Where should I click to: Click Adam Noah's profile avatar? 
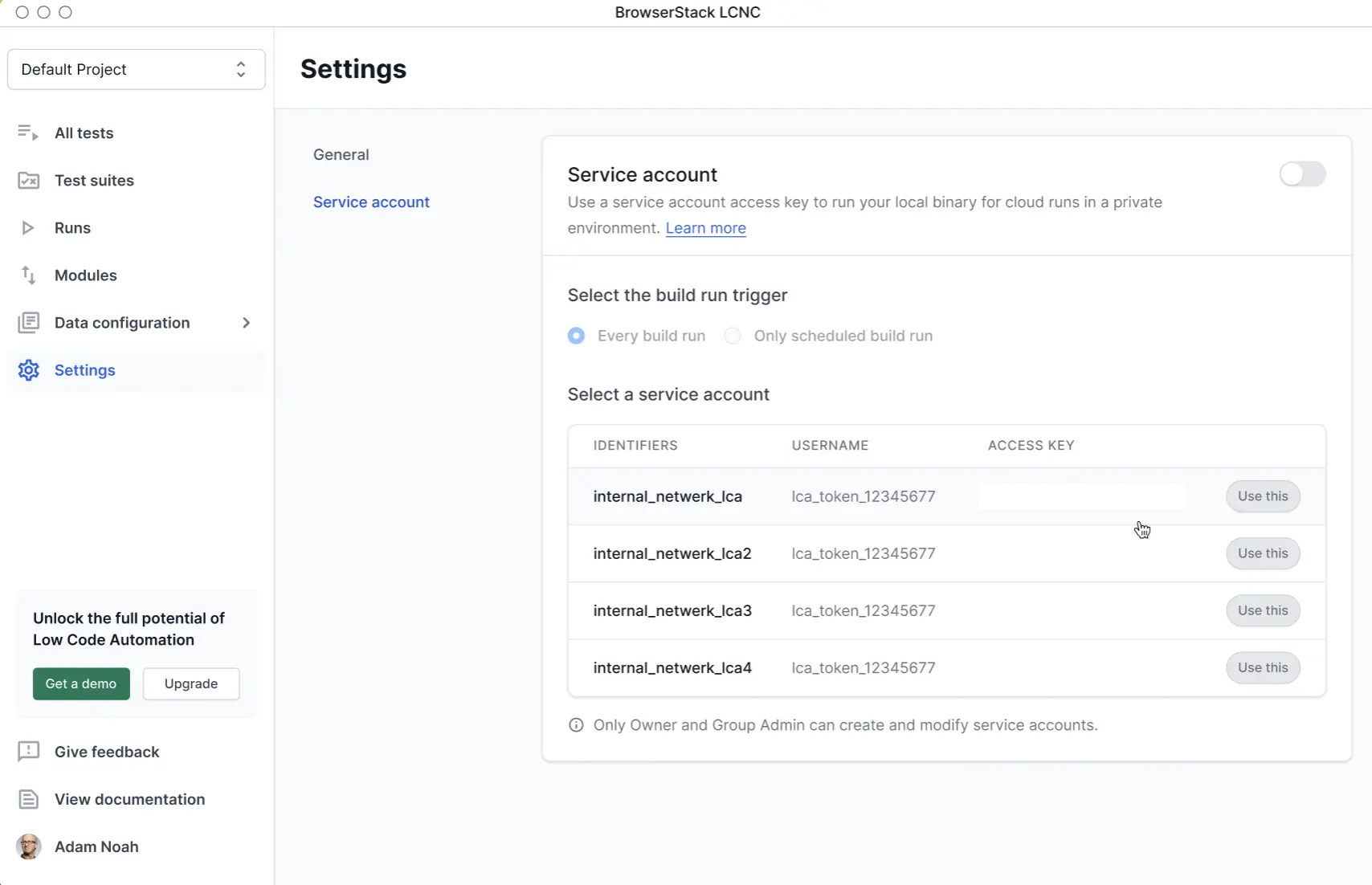point(29,846)
